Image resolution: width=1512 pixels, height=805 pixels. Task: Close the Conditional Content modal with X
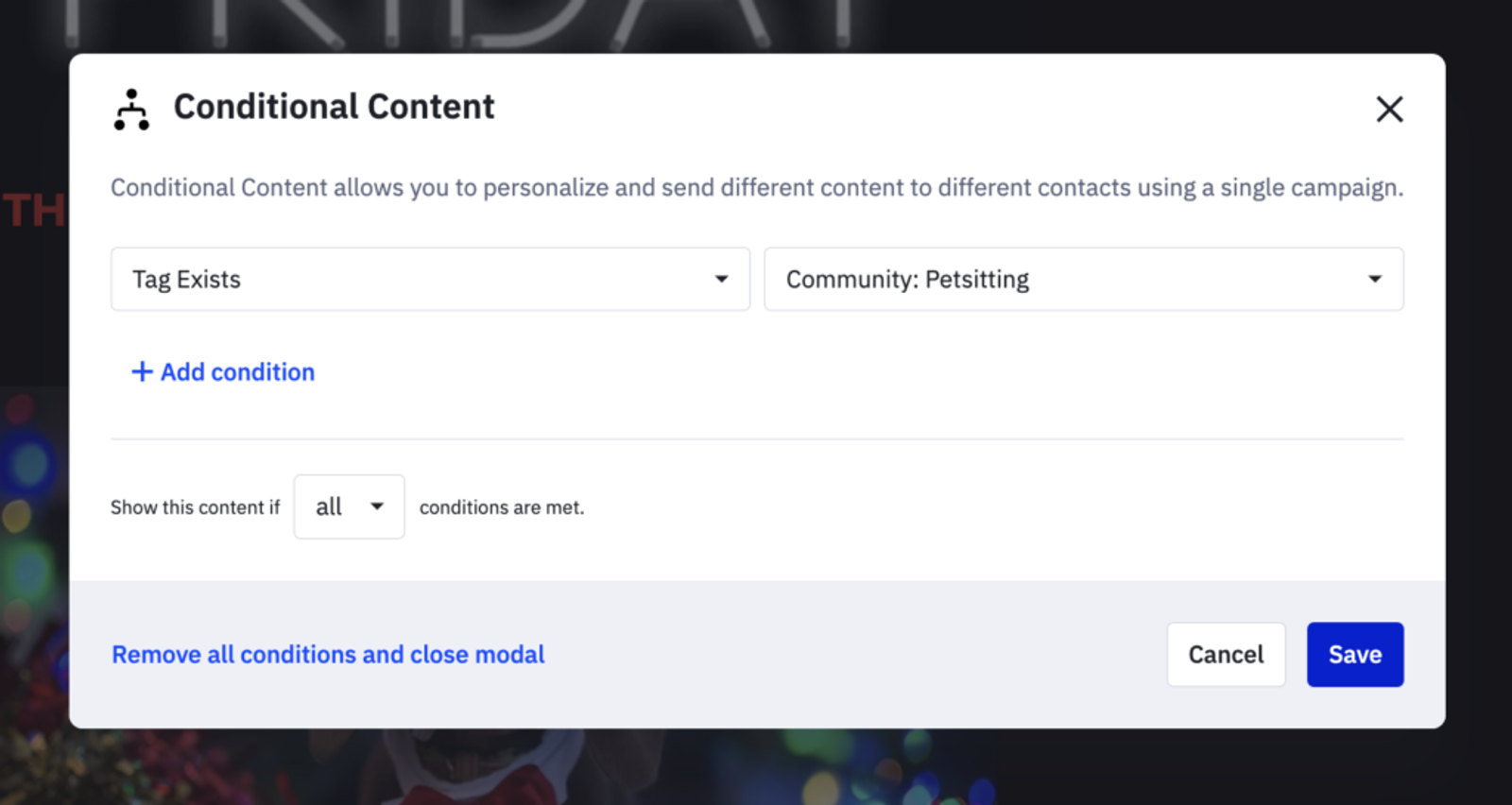[x=1388, y=110]
